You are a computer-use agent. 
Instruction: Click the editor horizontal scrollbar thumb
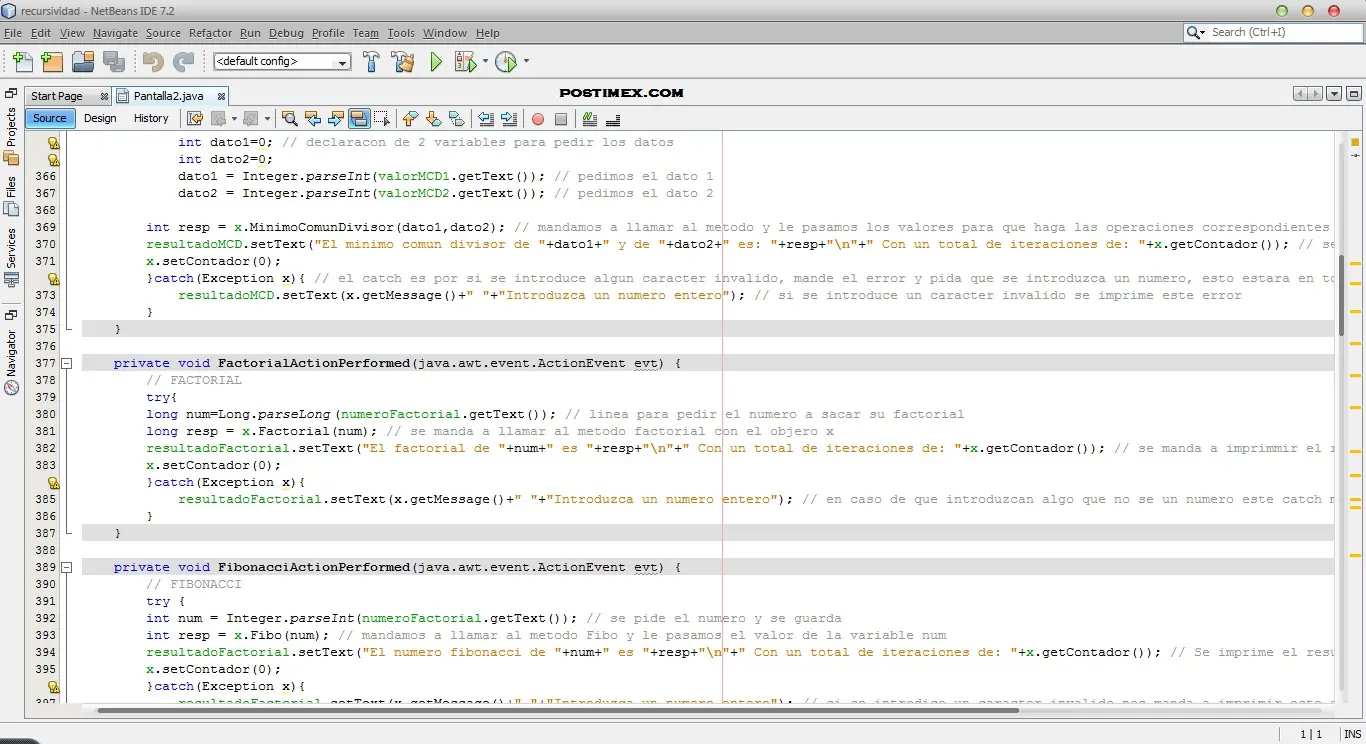[557, 710]
